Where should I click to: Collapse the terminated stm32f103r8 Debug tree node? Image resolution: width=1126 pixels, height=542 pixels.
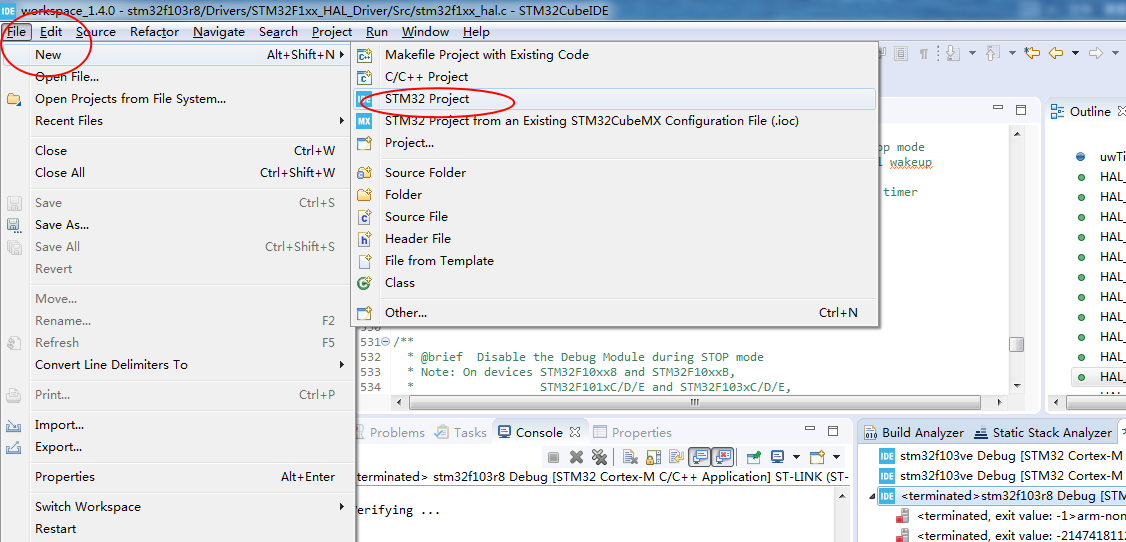click(872, 496)
